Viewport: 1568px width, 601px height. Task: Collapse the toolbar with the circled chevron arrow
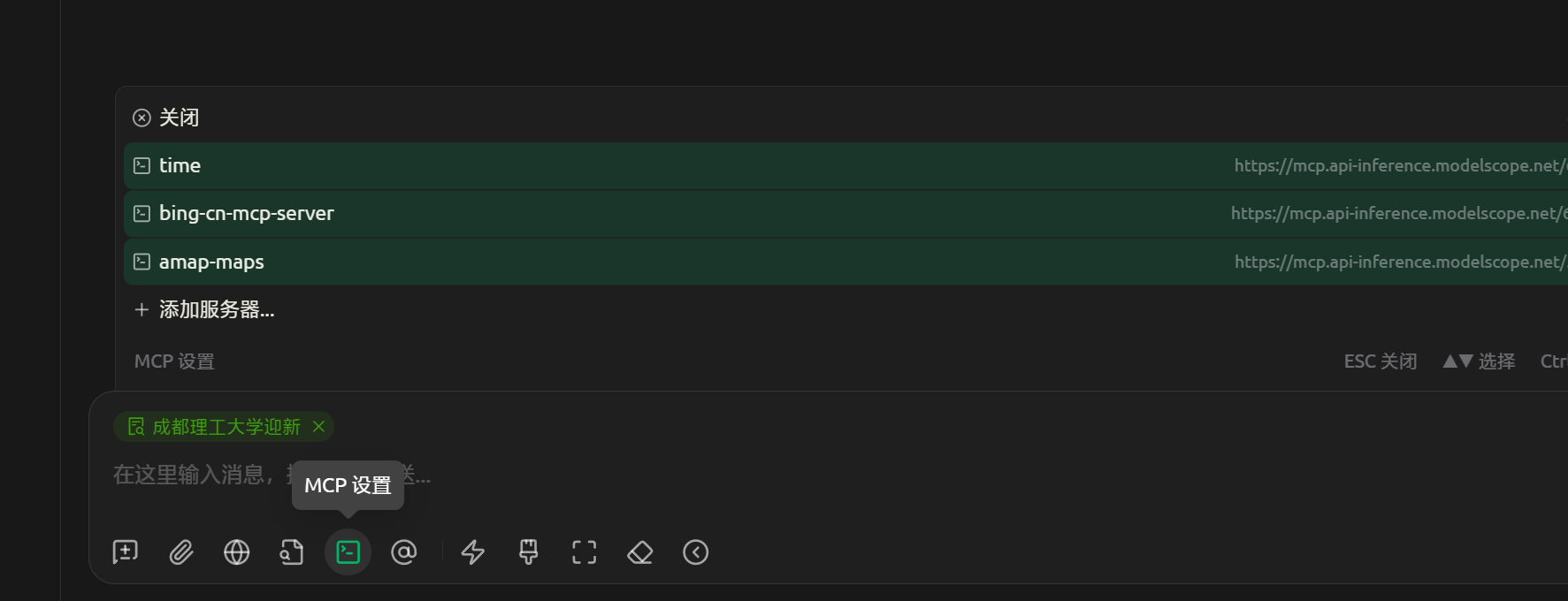(696, 552)
